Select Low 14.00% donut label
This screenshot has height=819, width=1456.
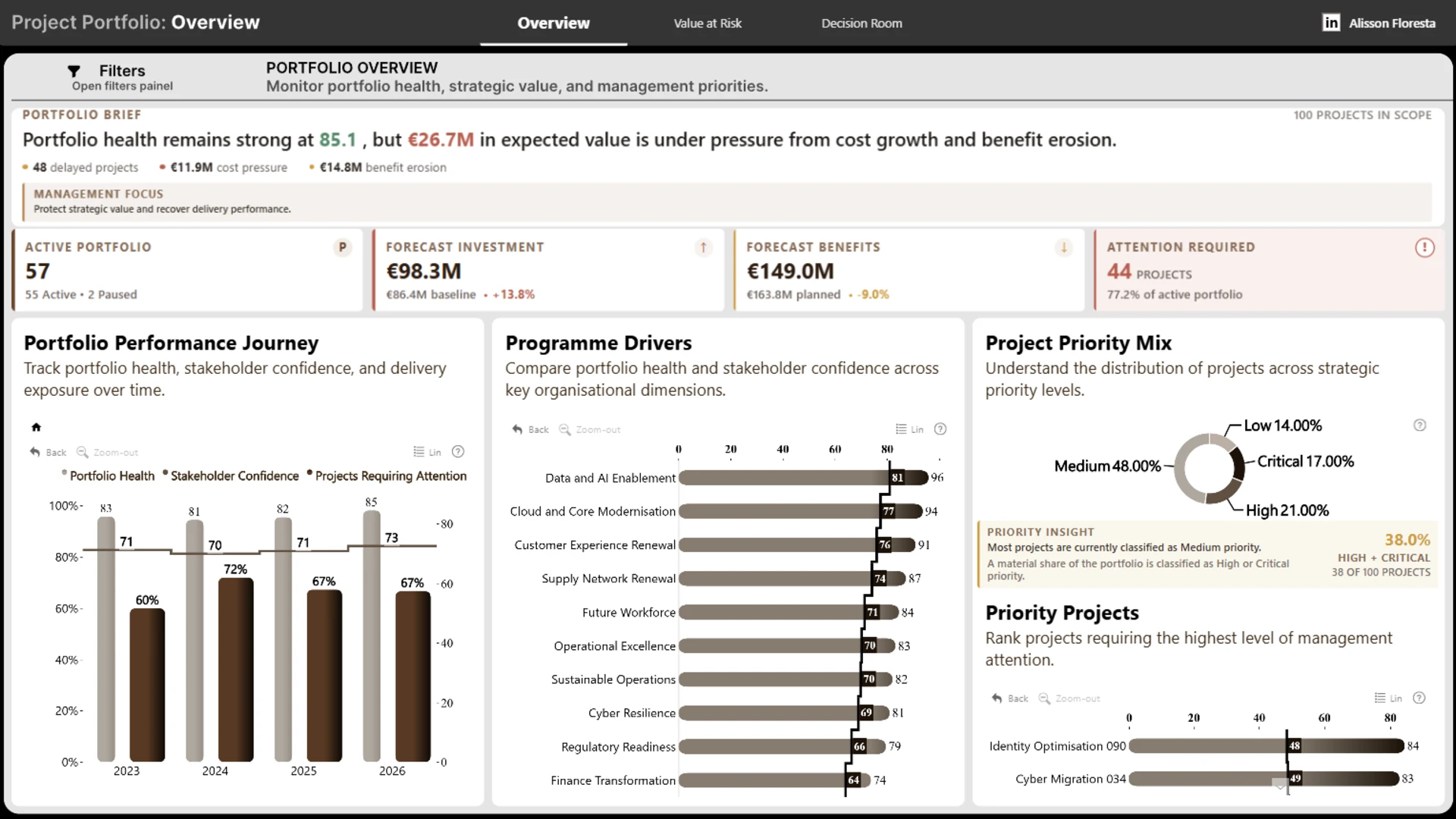[x=1282, y=425]
